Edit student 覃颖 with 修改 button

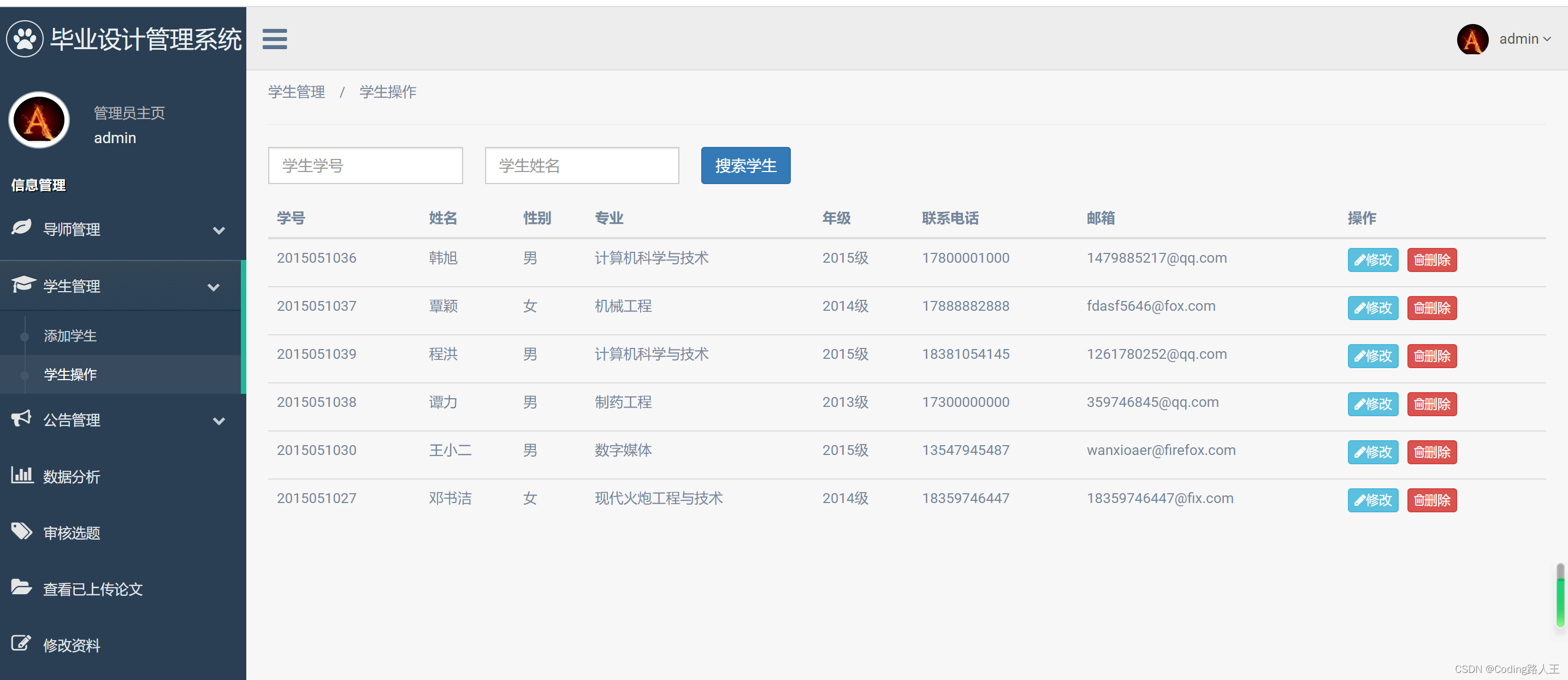pyautogui.click(x=1372, y=308)
